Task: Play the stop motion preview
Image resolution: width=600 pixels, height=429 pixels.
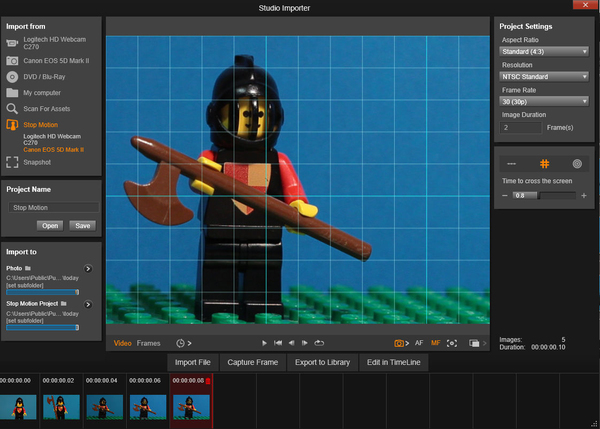Action: (264, 343)
